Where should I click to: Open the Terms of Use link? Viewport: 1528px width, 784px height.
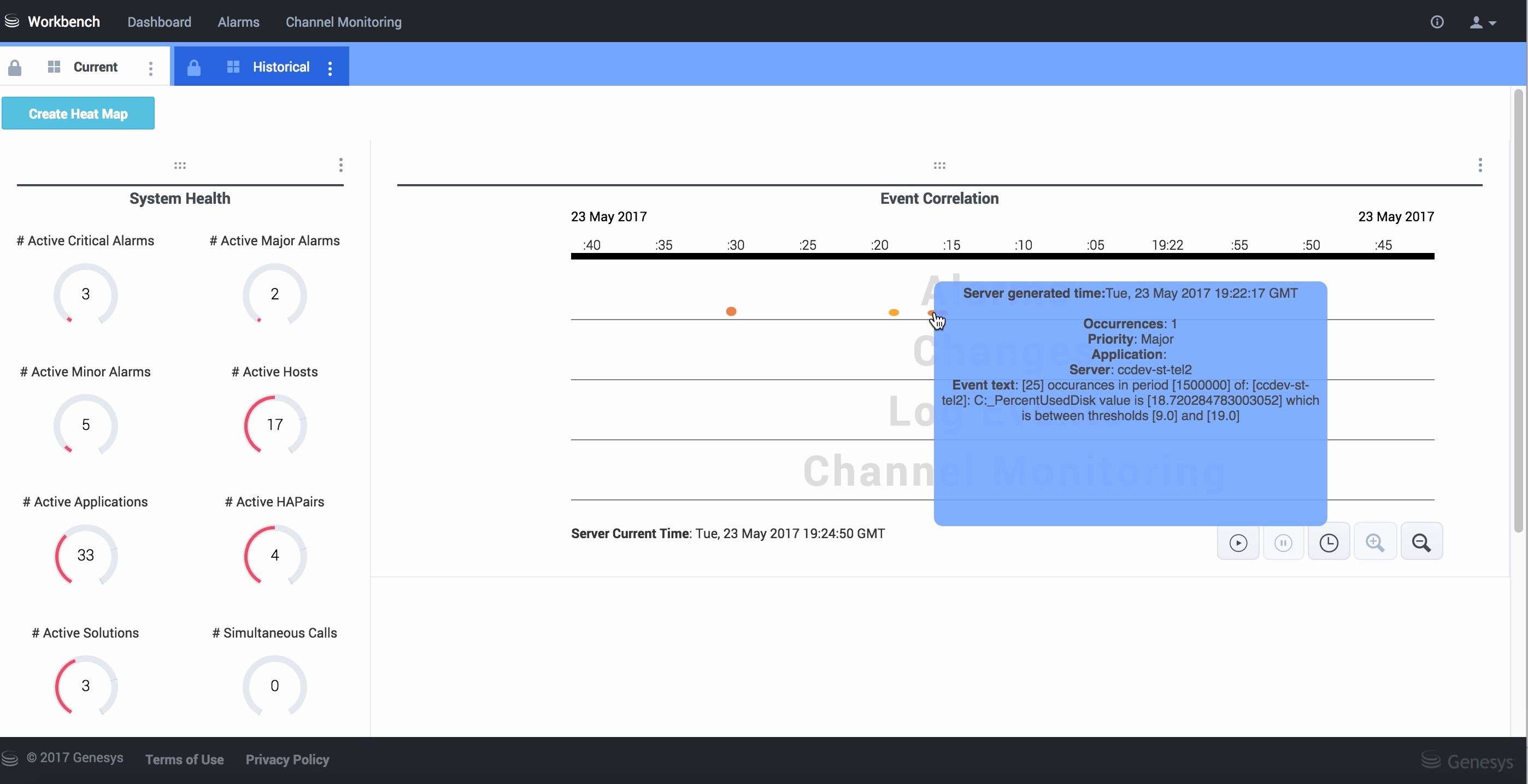pyautogui.click(x=185, y=759)
